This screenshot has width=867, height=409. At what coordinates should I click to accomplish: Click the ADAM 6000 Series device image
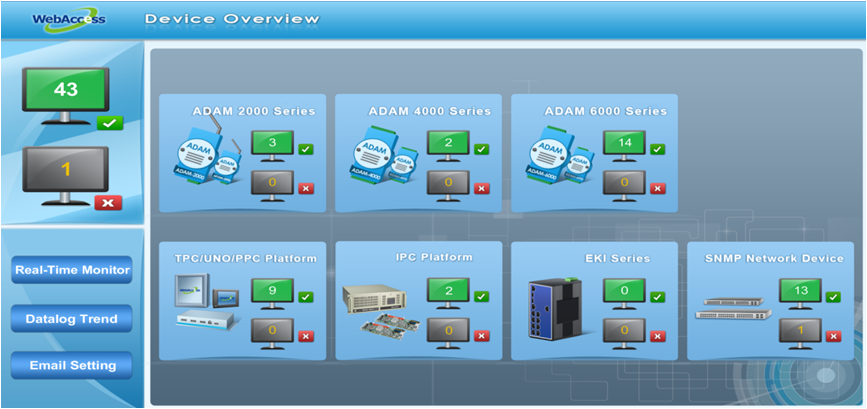coord(561,156)
